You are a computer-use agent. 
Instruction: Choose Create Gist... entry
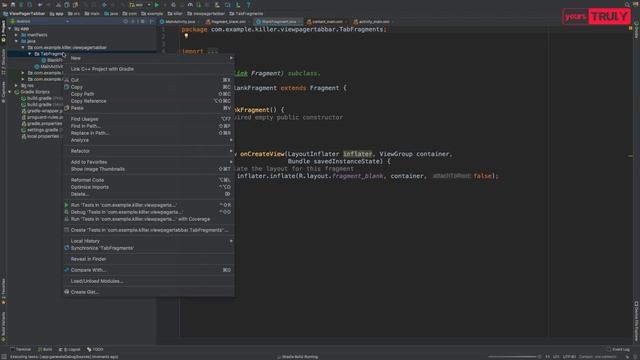pos(149,292)
